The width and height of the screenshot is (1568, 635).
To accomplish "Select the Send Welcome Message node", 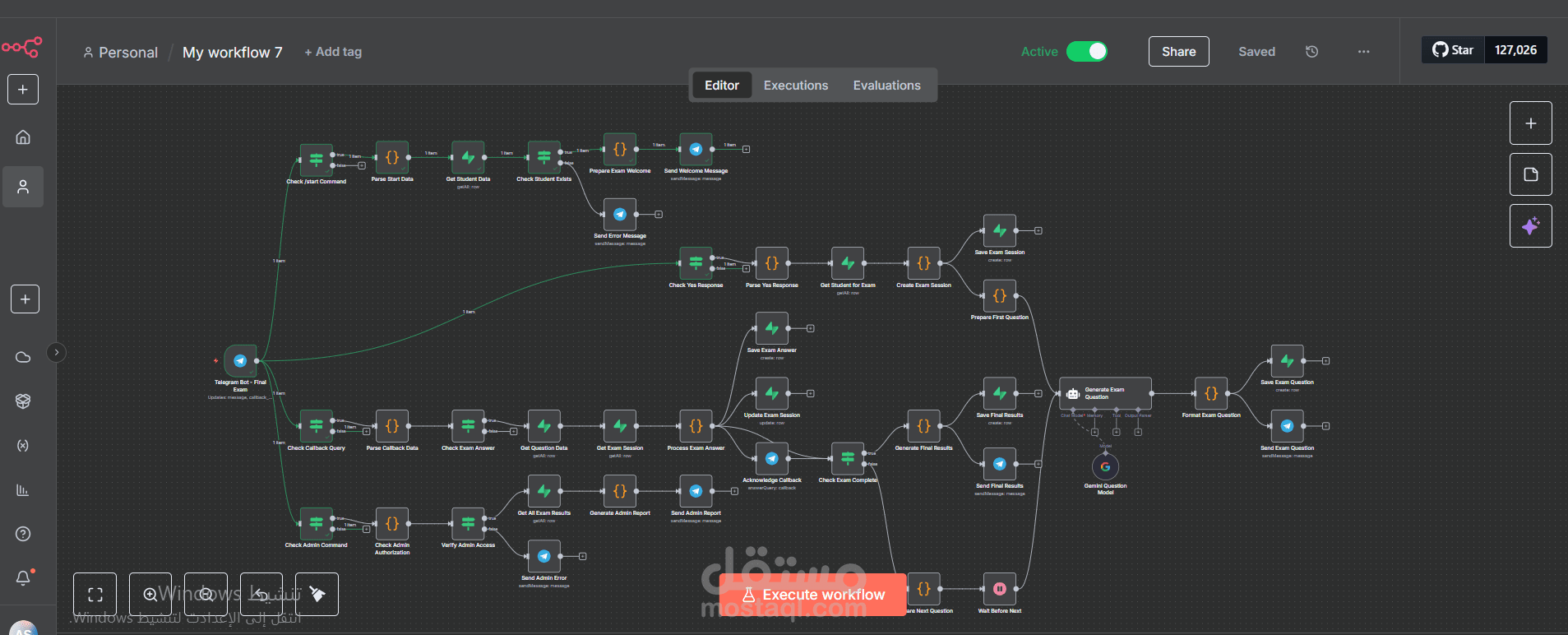I will point(696,149).
